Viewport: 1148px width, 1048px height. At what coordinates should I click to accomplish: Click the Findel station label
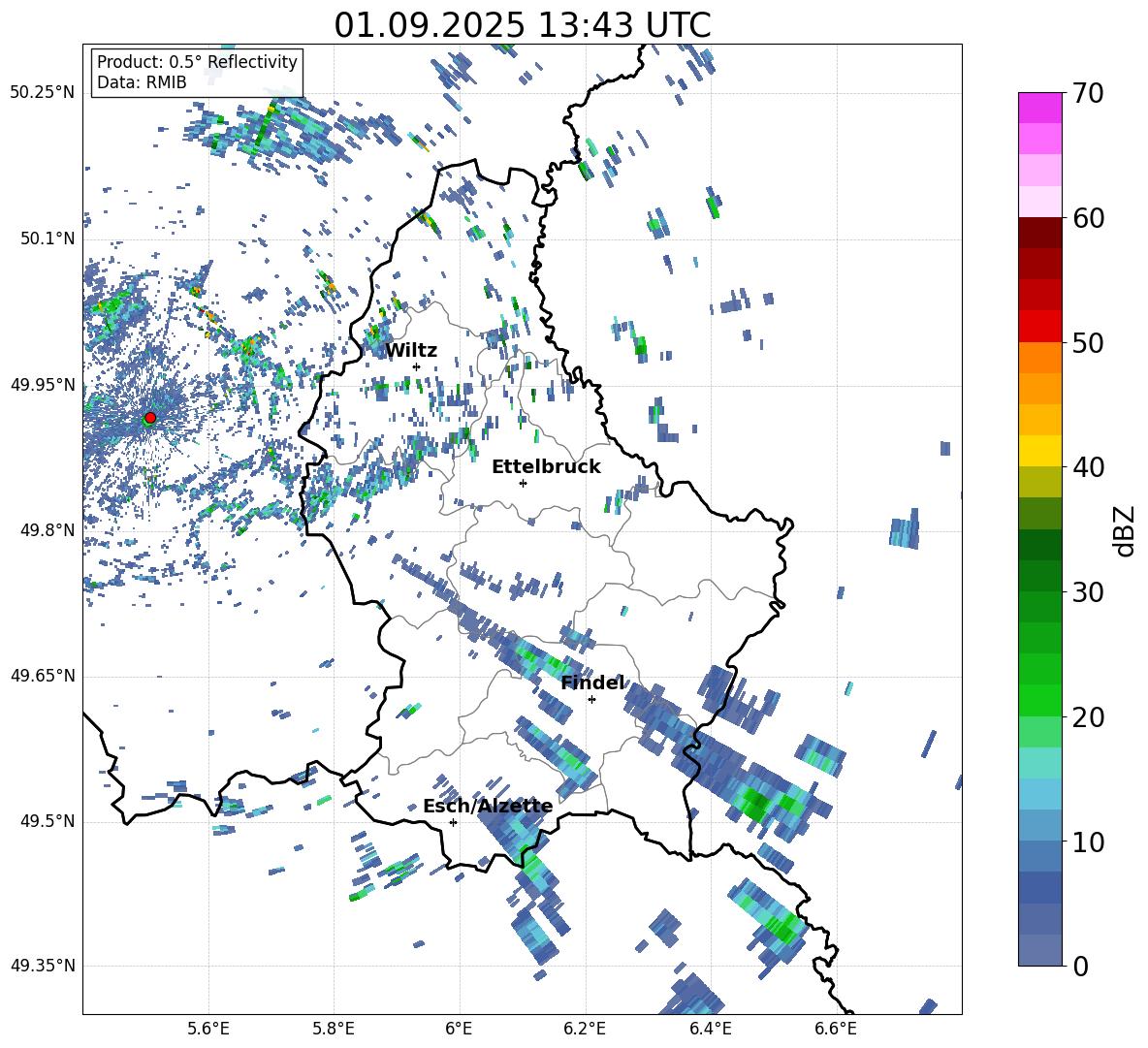pyautogui.click(x=592, y=683)
